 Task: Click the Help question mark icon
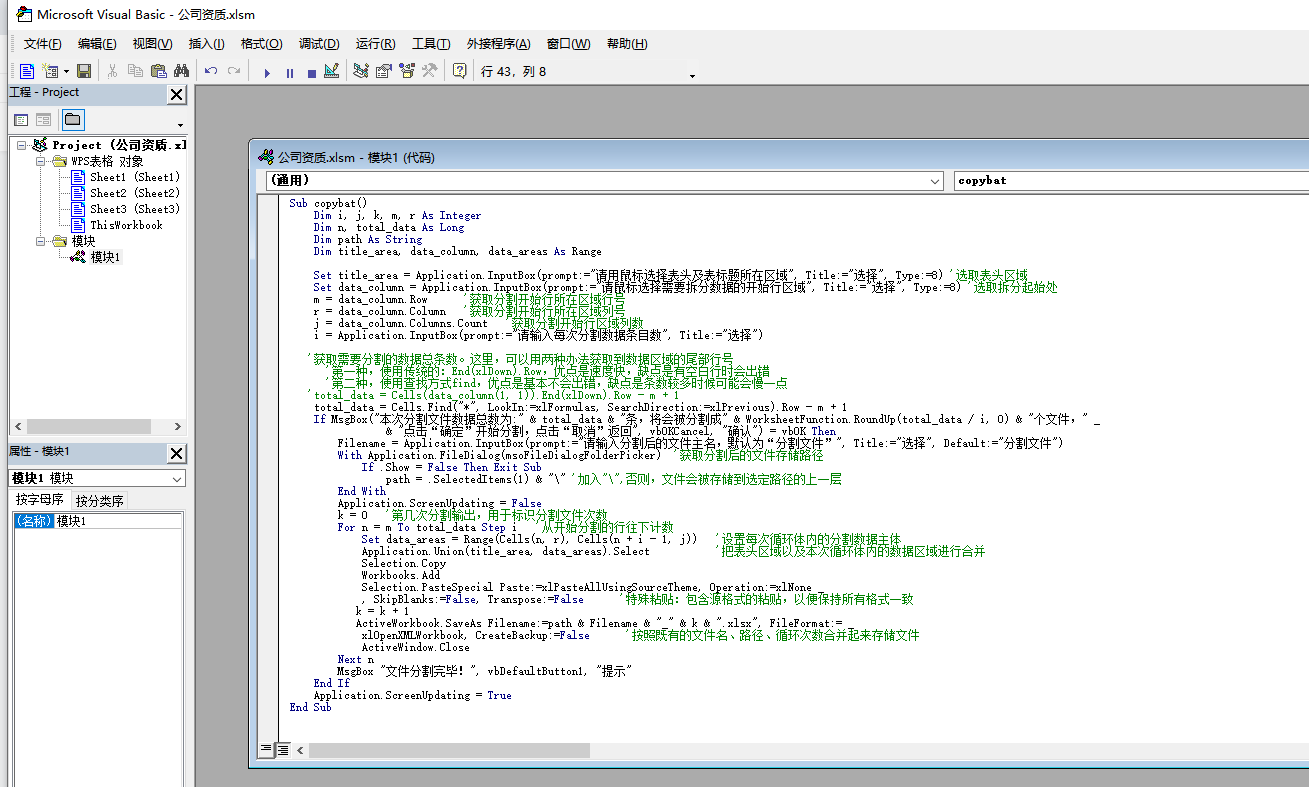(460, 71)
